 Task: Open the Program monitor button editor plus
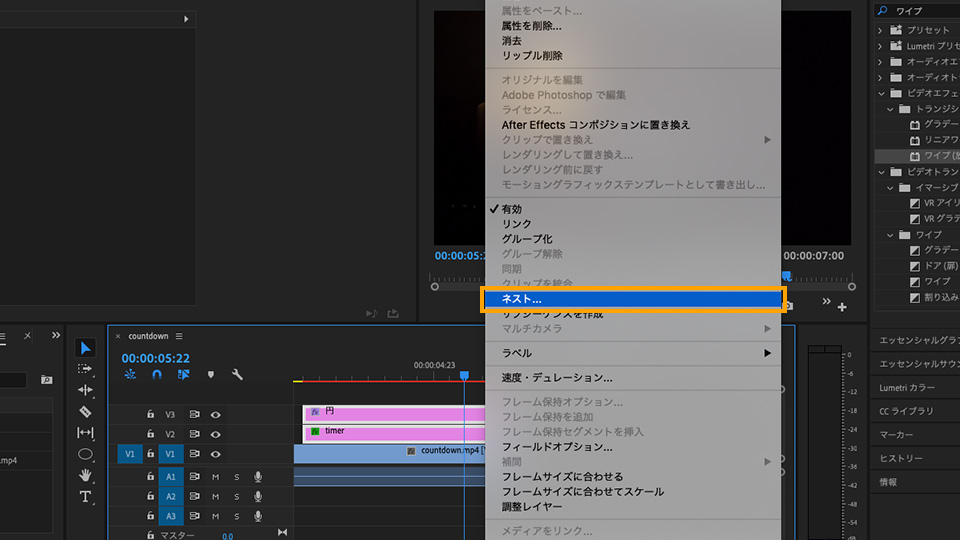pos(842,307)
